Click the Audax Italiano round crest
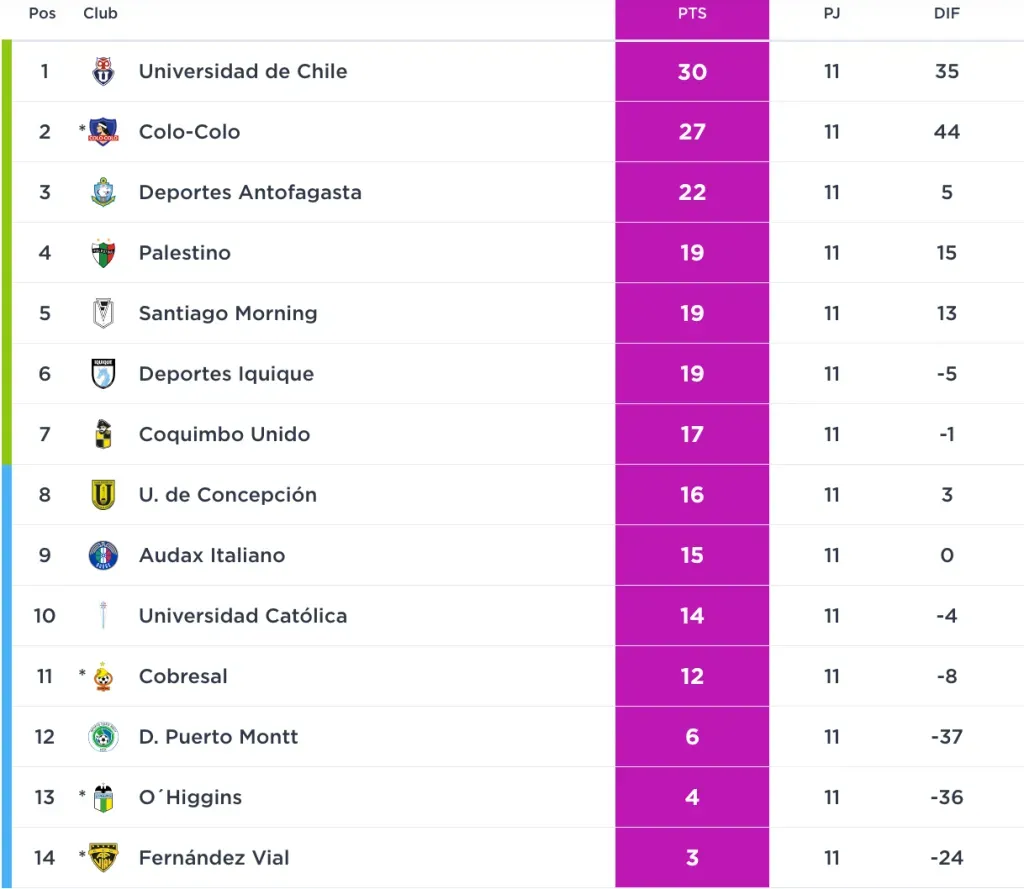Screen dimensions: 1024x889 (x=103, y=556)
